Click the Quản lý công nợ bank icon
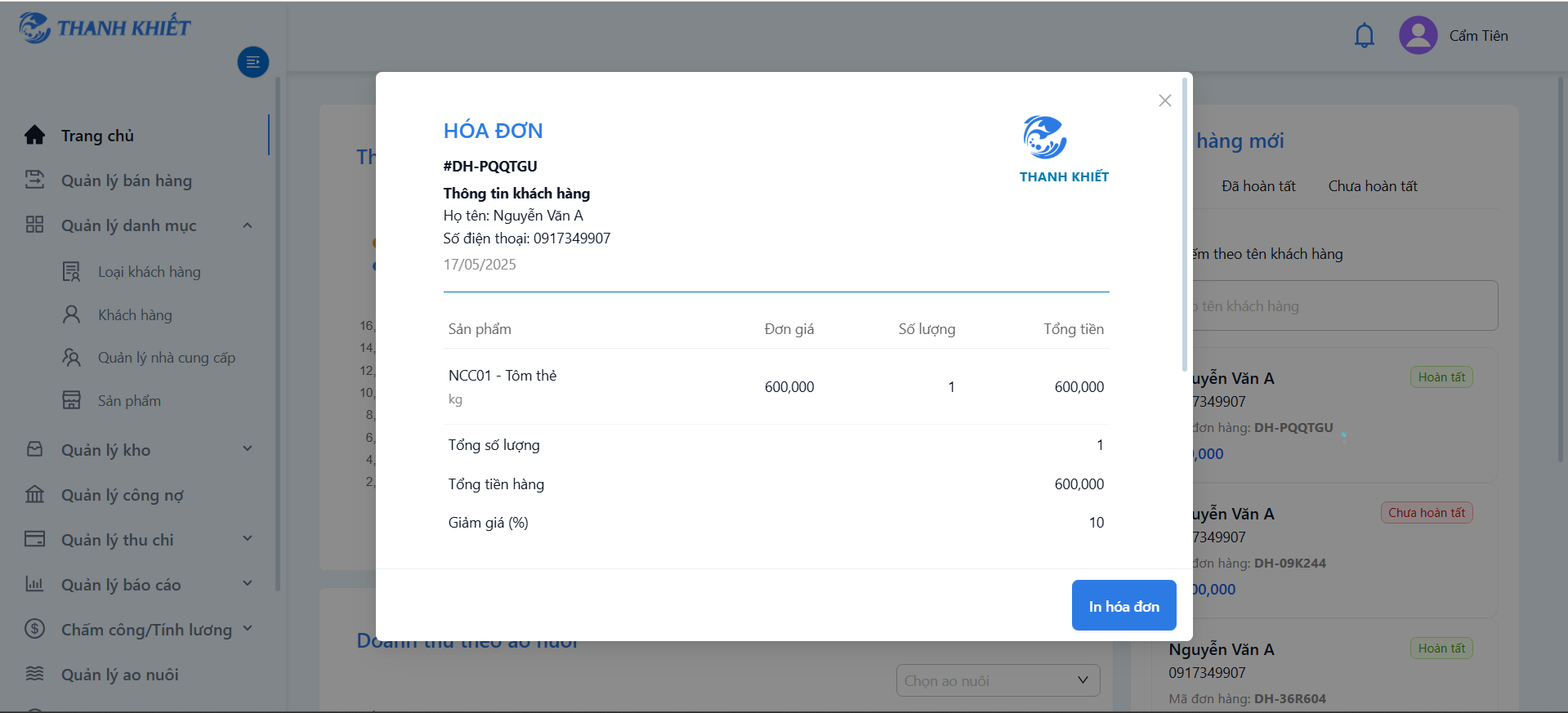The width and height of the screenshot is (1568, 713). [x=34, y=494]
